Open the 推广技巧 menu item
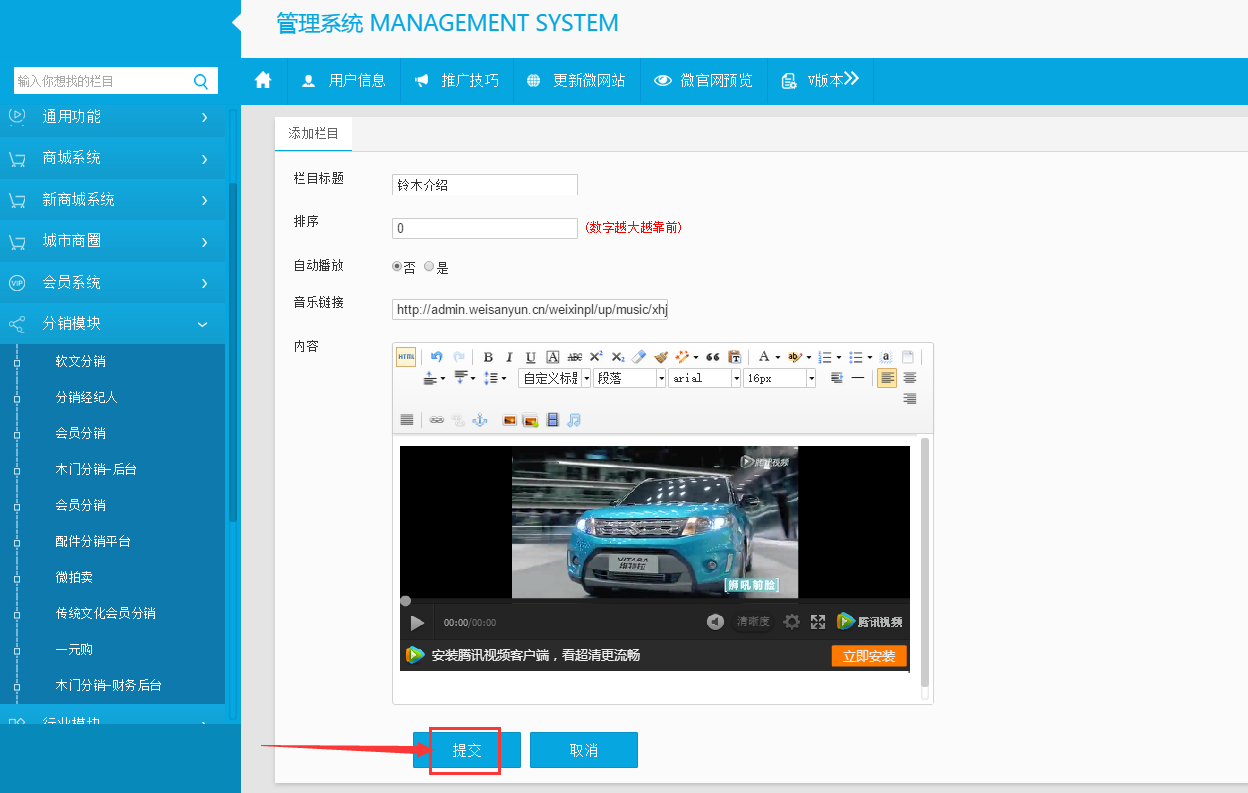 pos(457,80)
